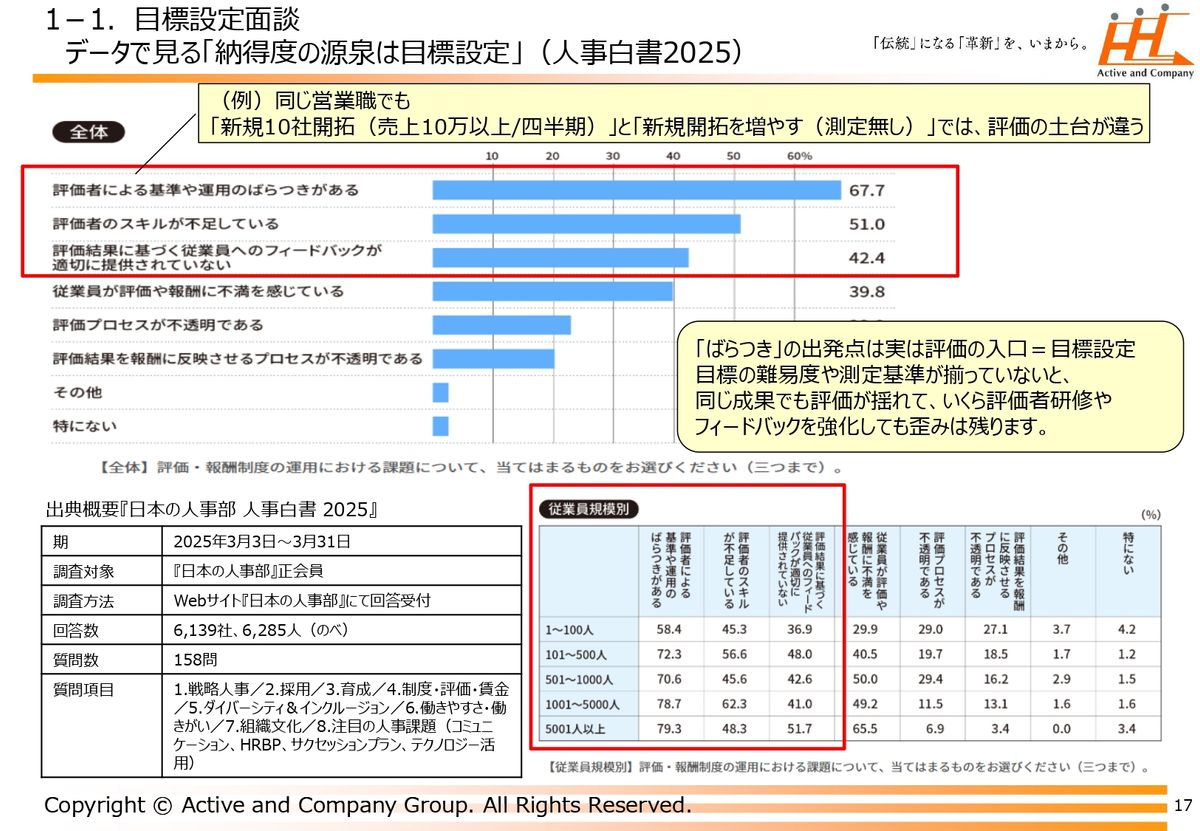Click the copyright text in the footer
This screenshot has width=1200, height=831.
367,806
